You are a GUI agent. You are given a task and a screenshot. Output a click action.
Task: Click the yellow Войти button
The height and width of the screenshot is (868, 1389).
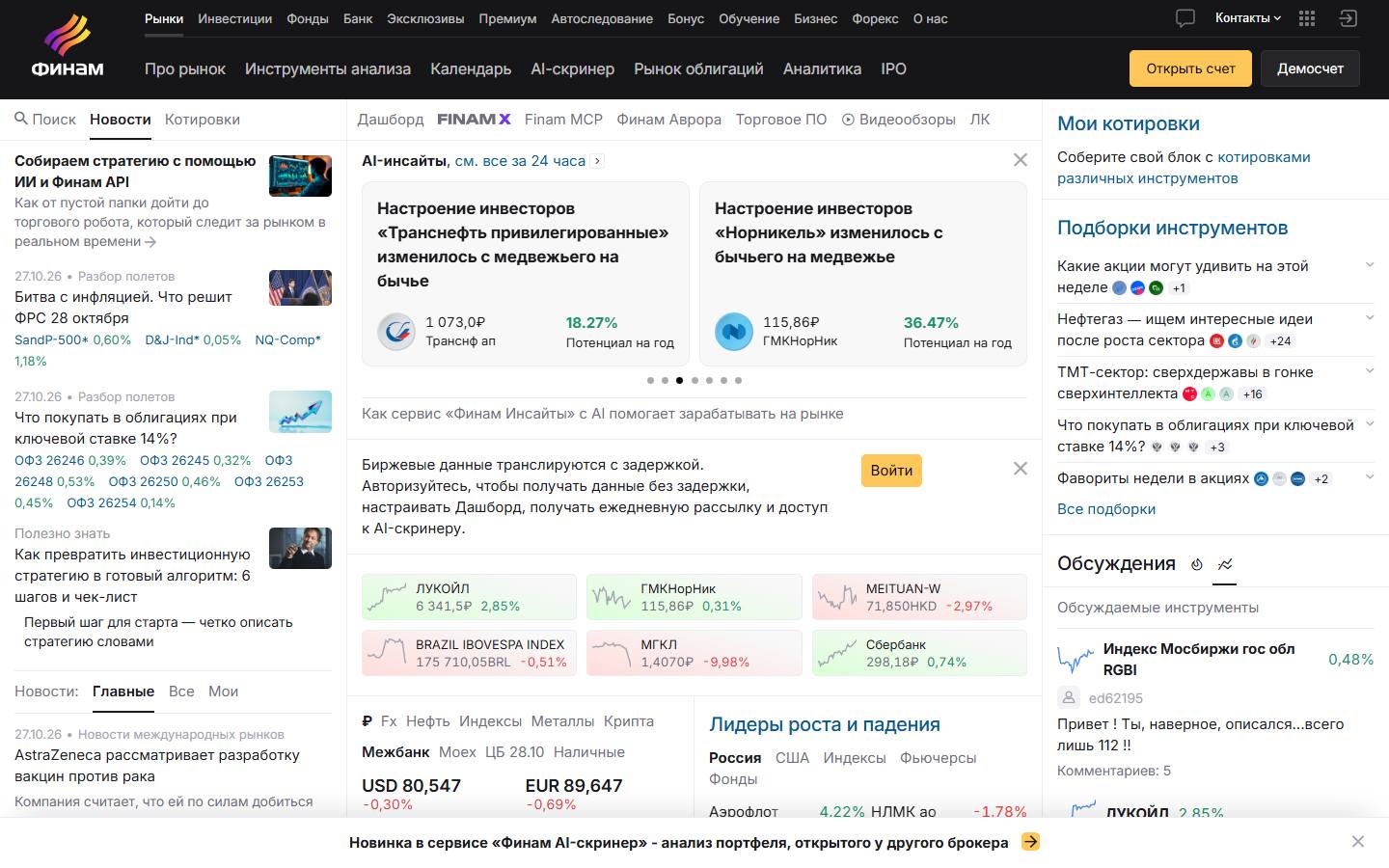point(891,471)
